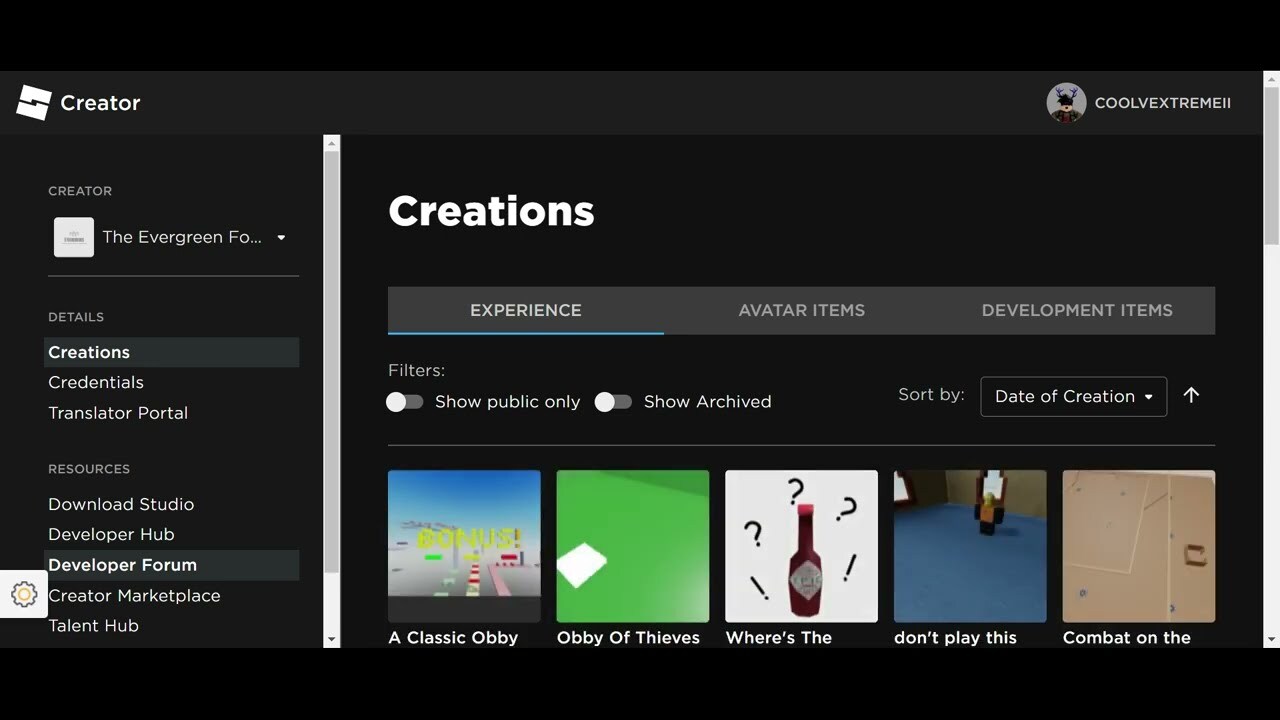
Task: Click the sort direction arrow
Action: click(1191, 396)
